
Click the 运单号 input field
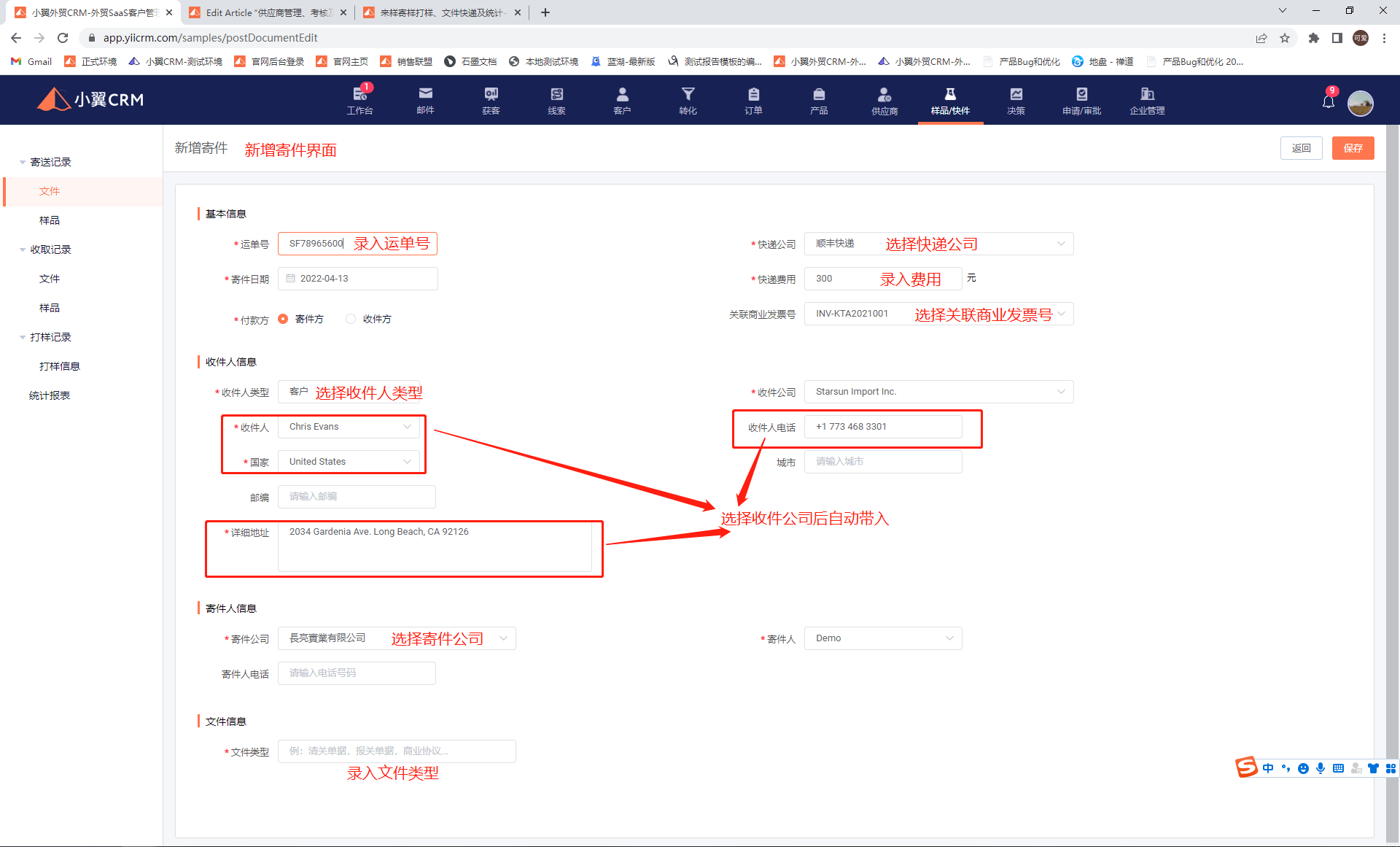pyautogui.click(x=357, y=244)
